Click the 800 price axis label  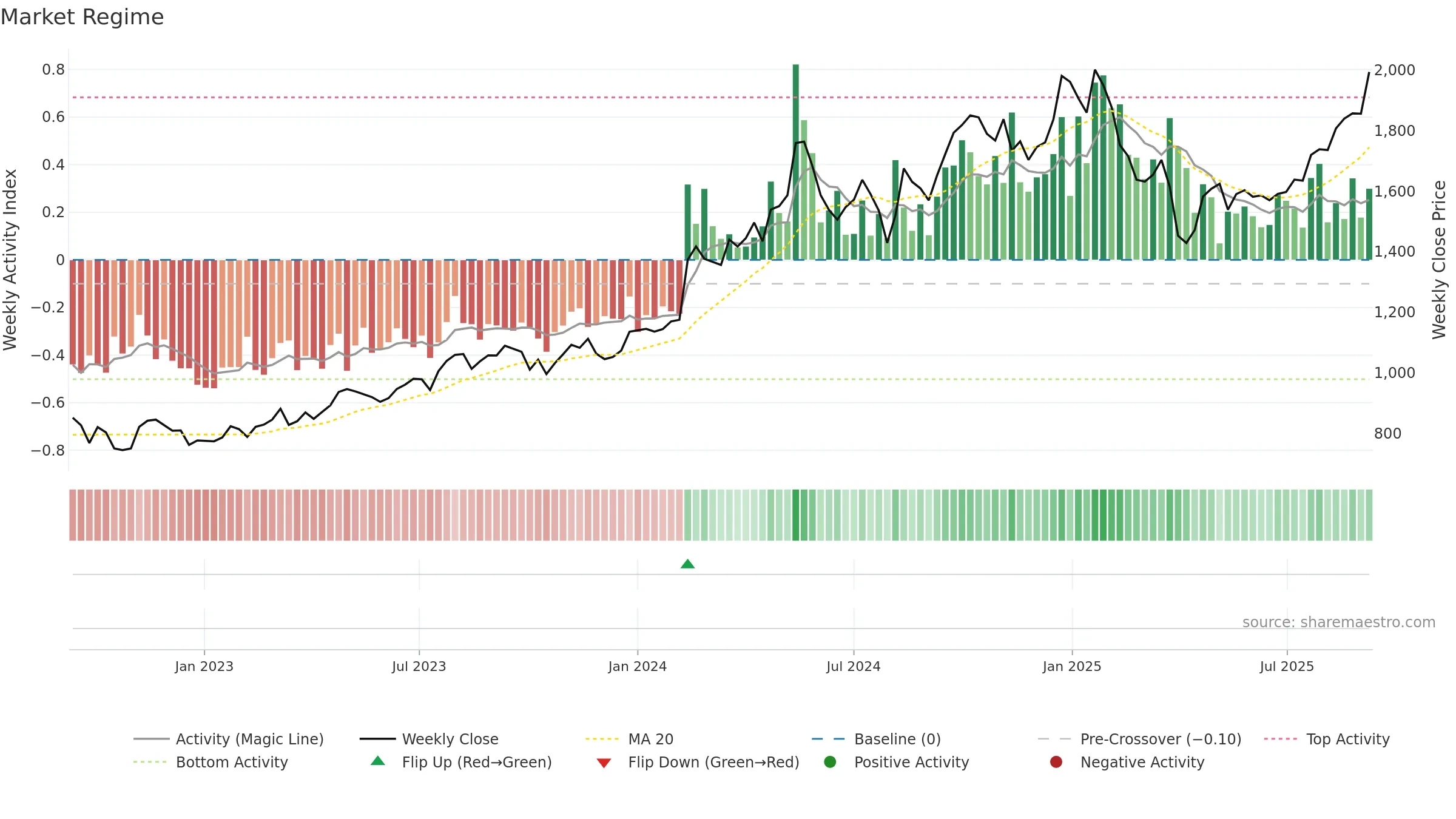pos(1388,433)
